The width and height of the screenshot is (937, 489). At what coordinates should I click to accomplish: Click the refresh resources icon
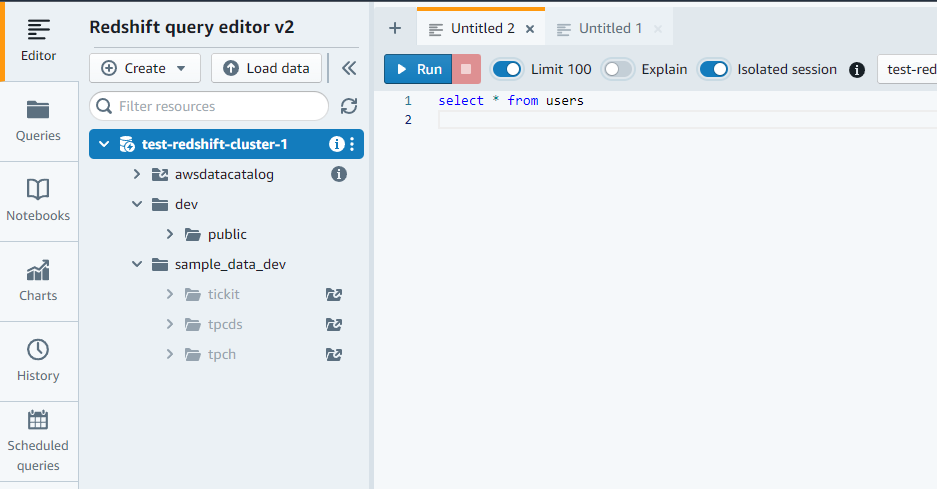pos(349,106)
